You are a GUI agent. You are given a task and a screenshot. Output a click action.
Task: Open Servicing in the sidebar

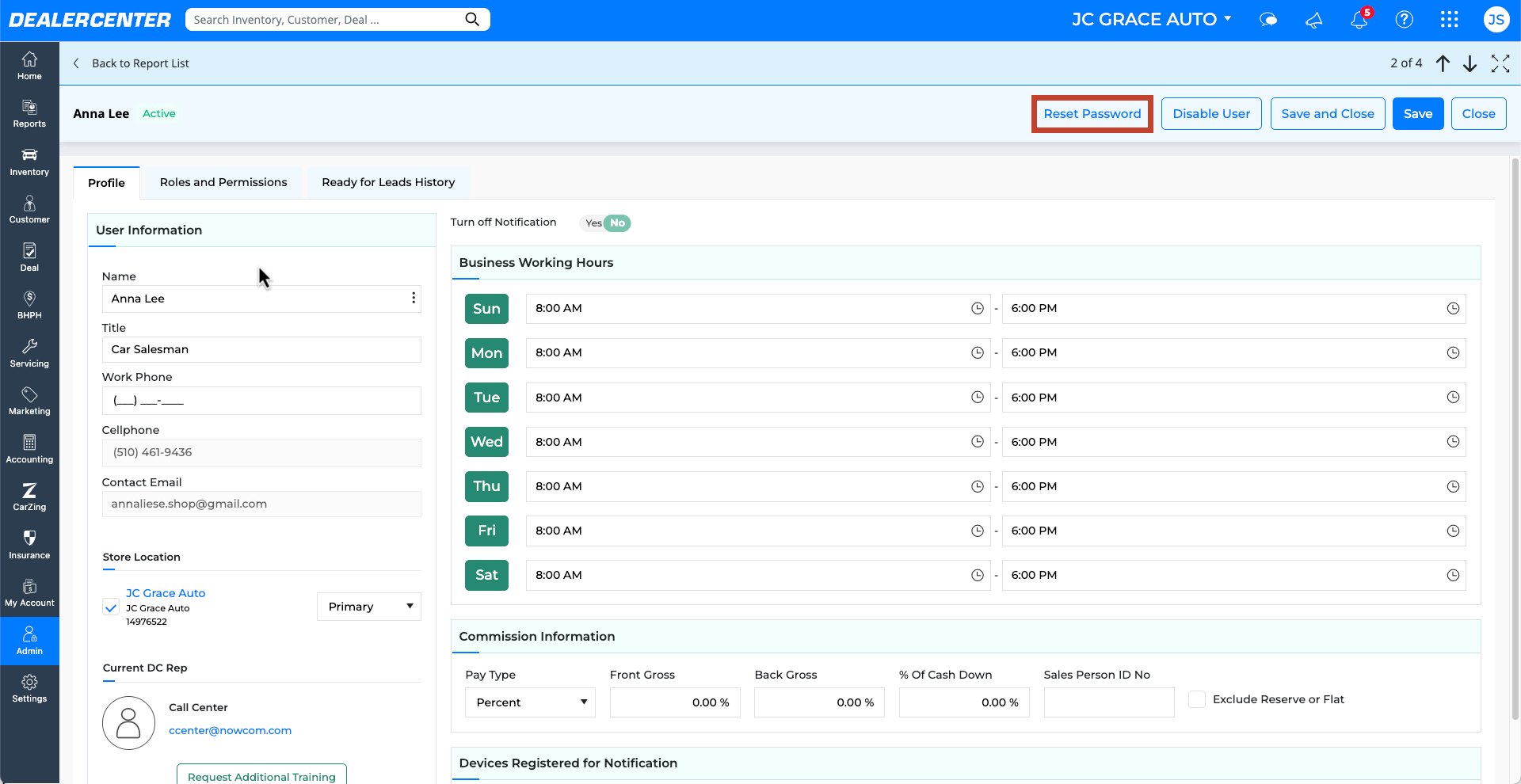[x=29, y=353]
